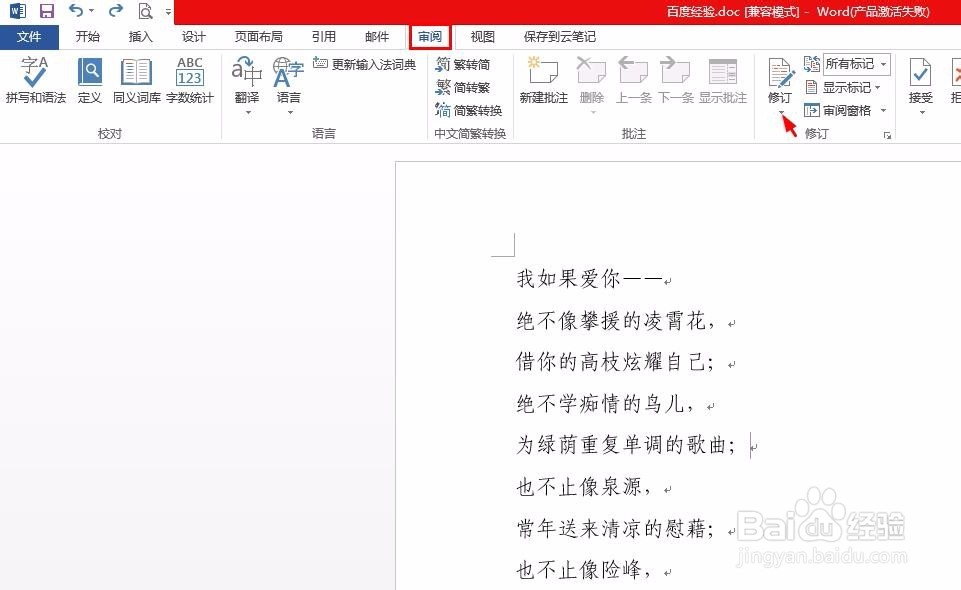The image size is (961, 590).
Task: Click the Word application icon
Action: click(18, 10)
